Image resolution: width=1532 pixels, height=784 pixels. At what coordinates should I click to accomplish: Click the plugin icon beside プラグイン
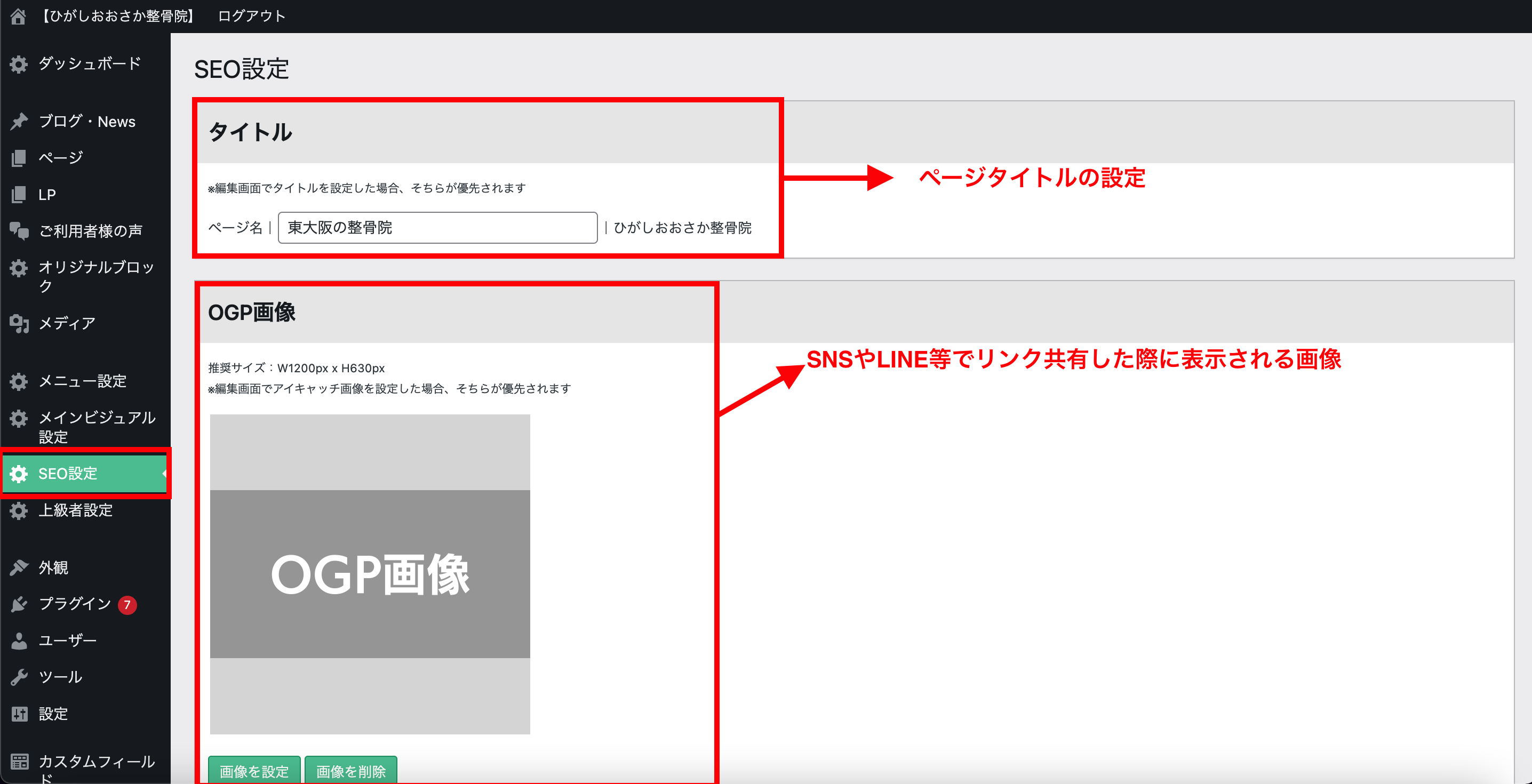coord(19,604)
